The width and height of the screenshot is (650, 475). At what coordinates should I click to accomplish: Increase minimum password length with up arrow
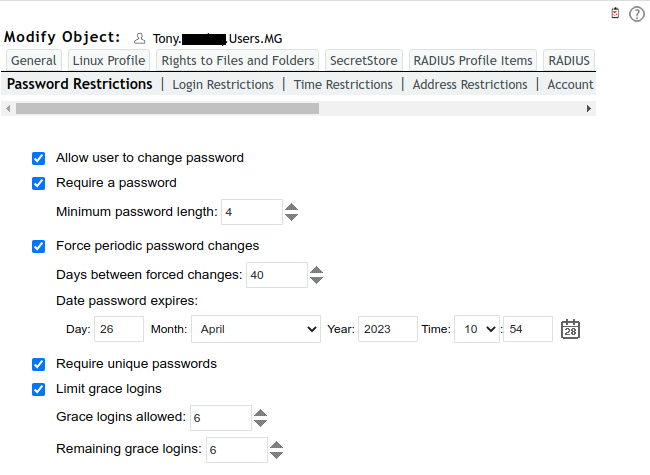[x=292, y=207]
